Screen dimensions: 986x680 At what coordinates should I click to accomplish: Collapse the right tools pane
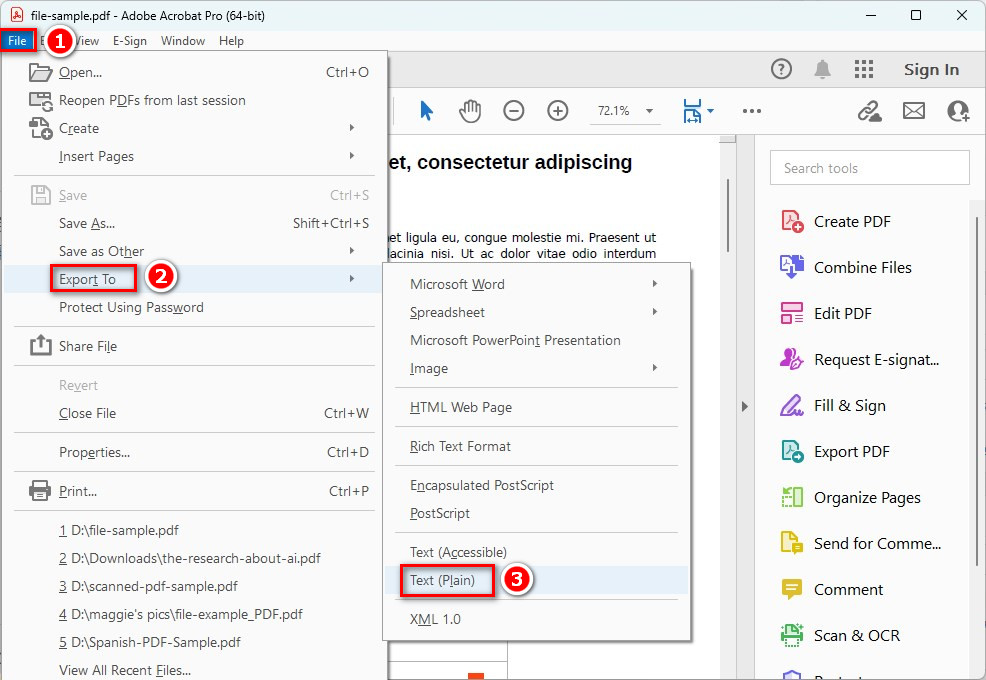745,407
